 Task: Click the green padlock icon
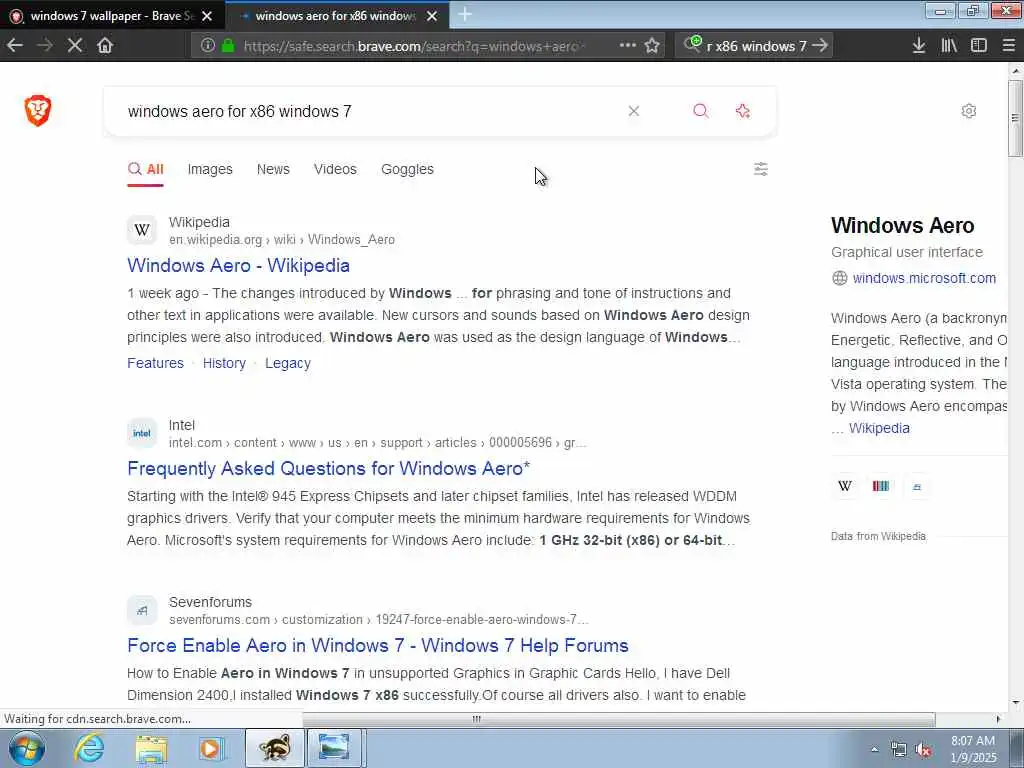pos(228,45)
